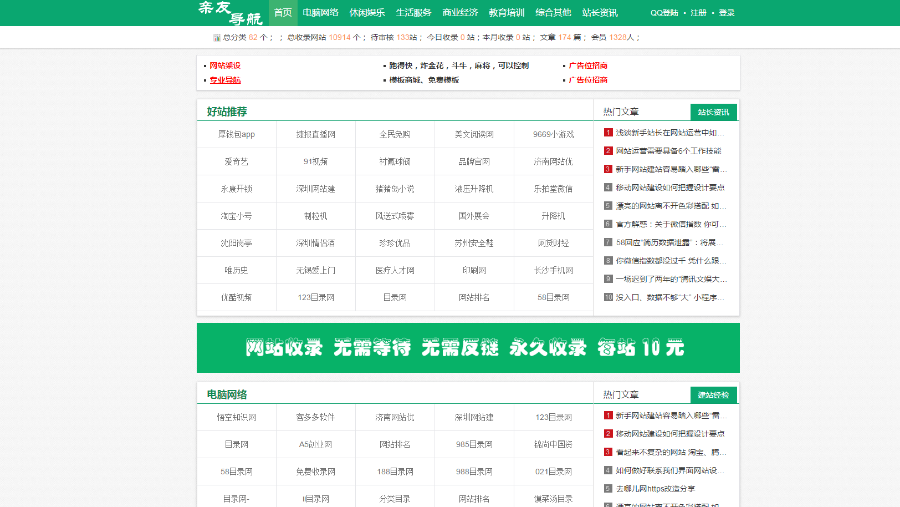Click the 登录 login link
900x507 pixels.
727,13
